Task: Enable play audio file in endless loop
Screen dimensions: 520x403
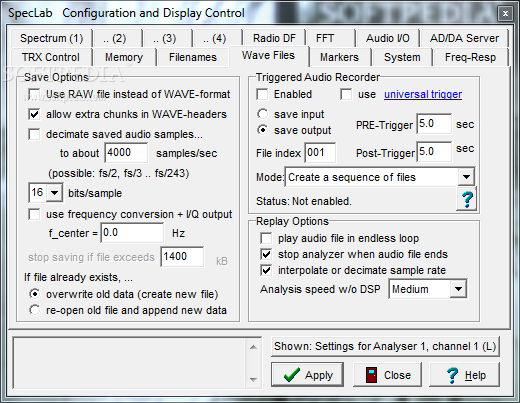Action: 266,238
